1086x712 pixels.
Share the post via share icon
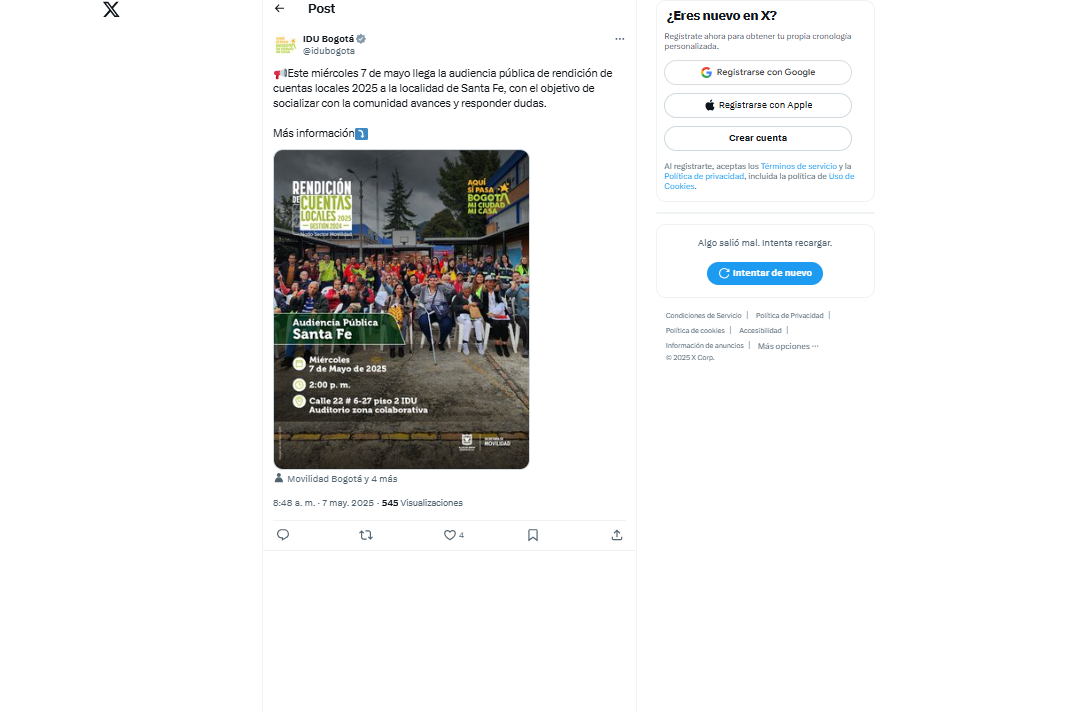(616, 535)
